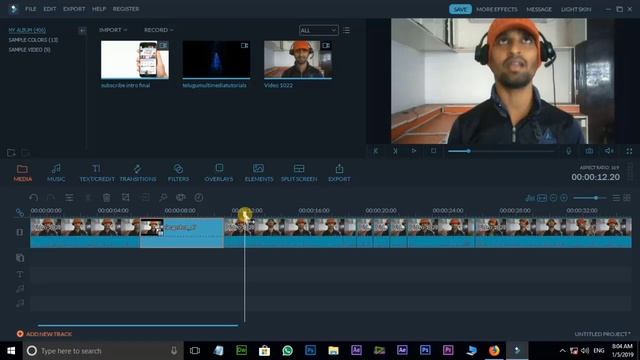Image resolution: width=640 pixels, height=360 pixels.
Task: Zoom in timeline with plus icon
Action: tap(564, 198)
